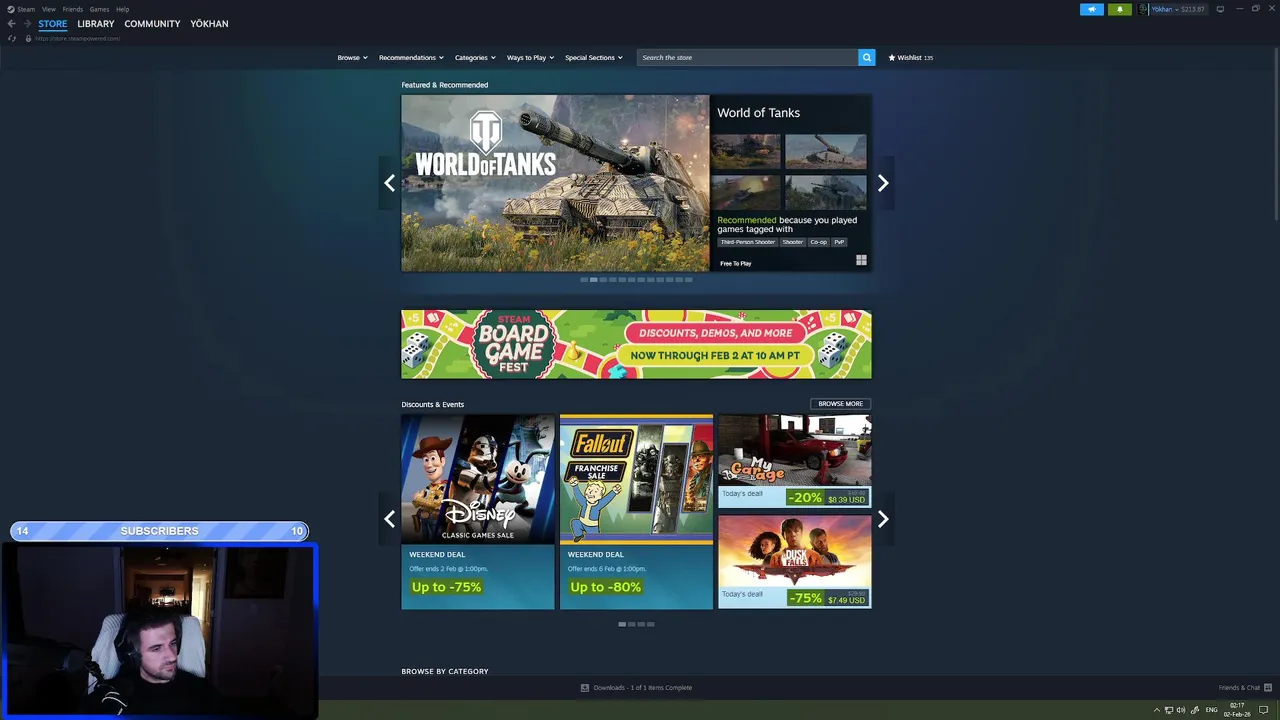Viewport: 1280px width, 720px height.
Task: Open the World of Tanks main capsule image
Action: tap(555, 183)
